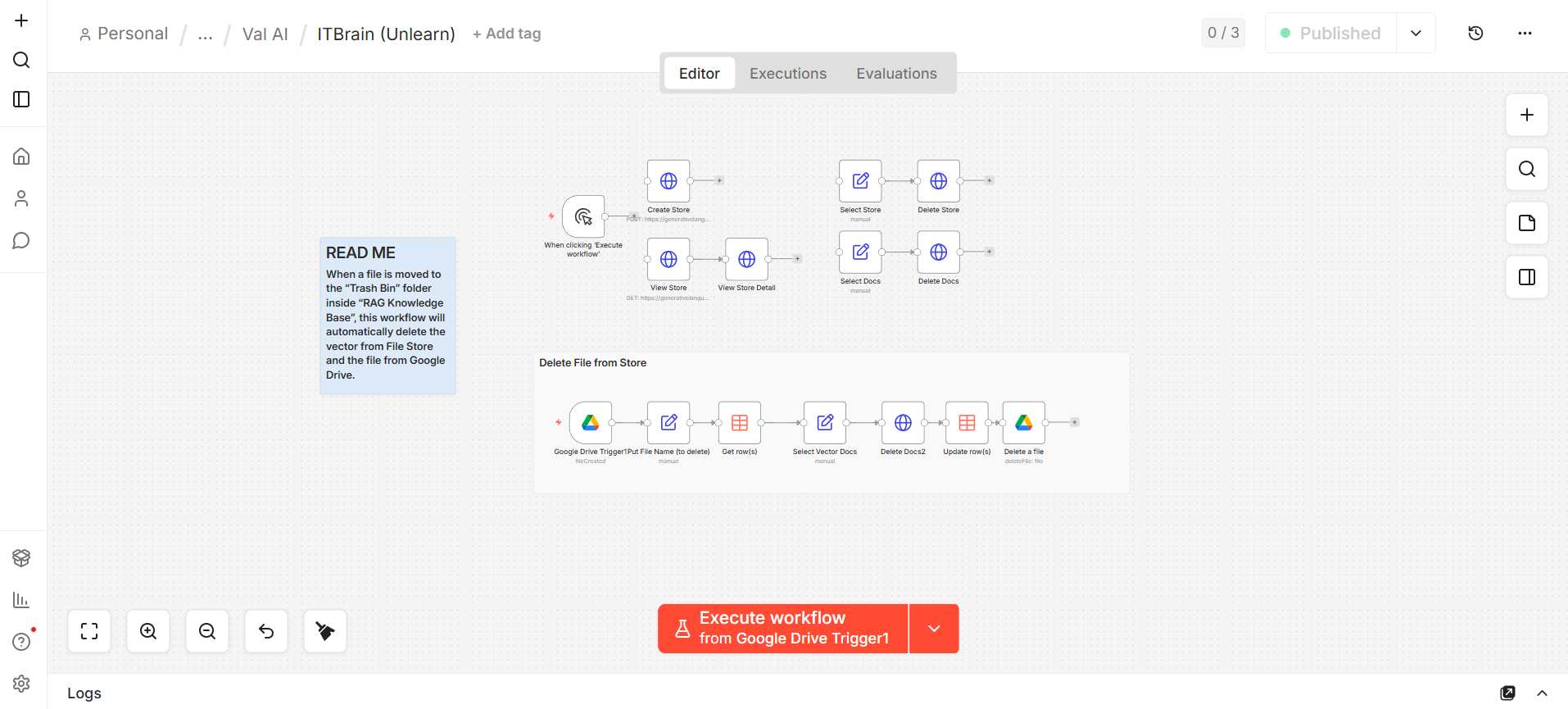1568x709 pixels.
Task: Open workflow history clock icon
Action: (1475, 34)
